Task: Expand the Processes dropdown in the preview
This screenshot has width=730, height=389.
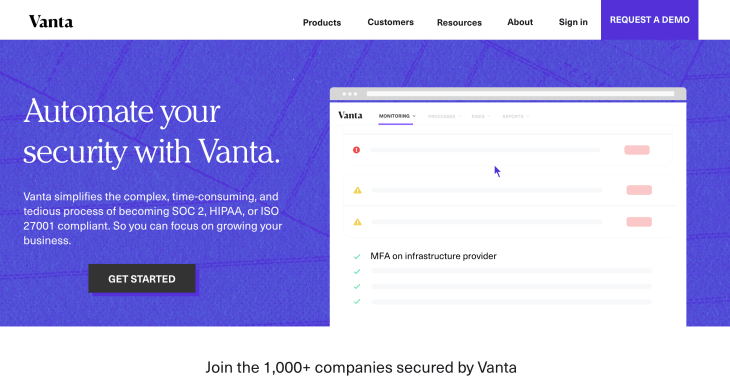Action: click(x=445, y=116)
